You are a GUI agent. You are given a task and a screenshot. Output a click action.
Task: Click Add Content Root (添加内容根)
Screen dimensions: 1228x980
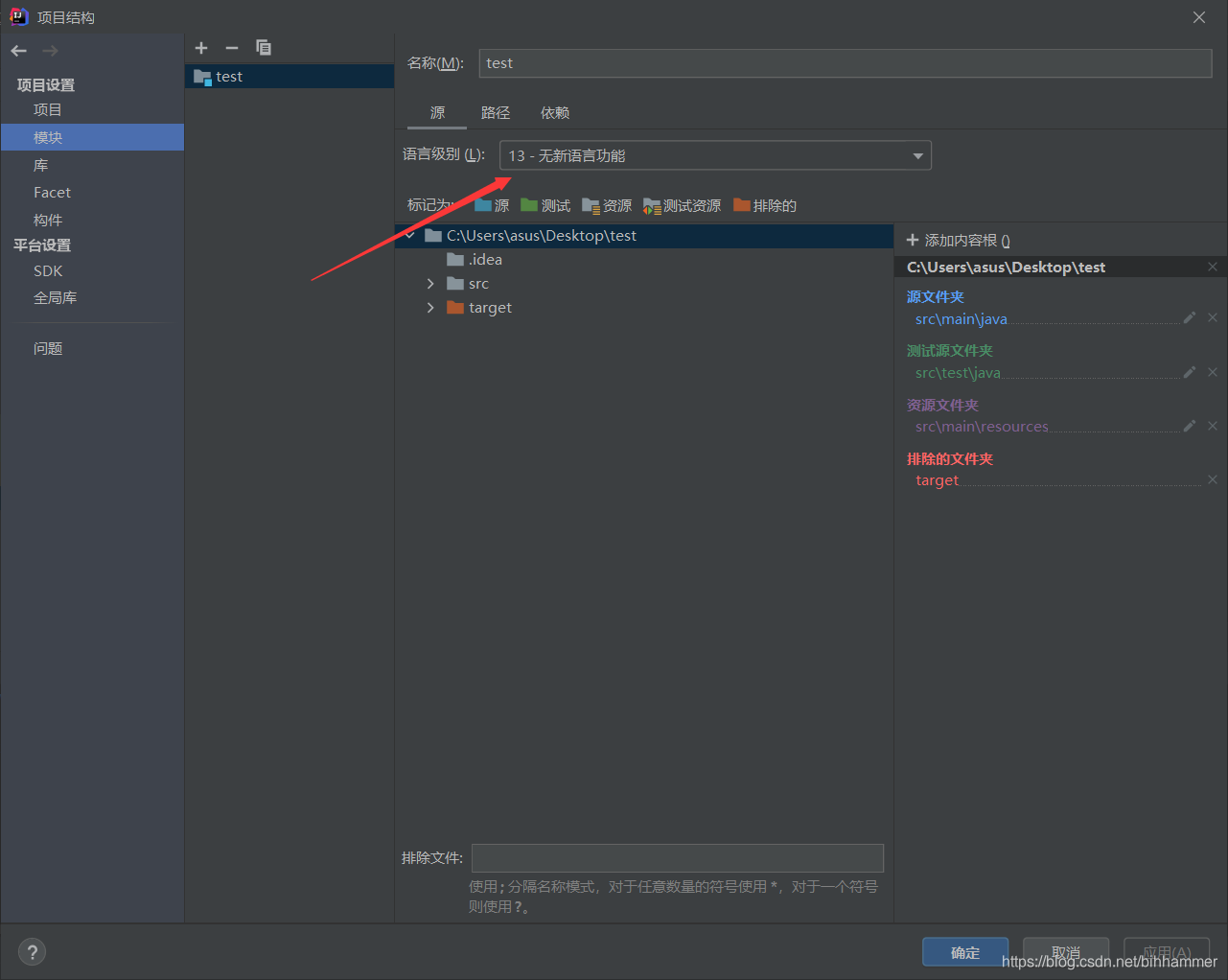click(x=958, y=240)
